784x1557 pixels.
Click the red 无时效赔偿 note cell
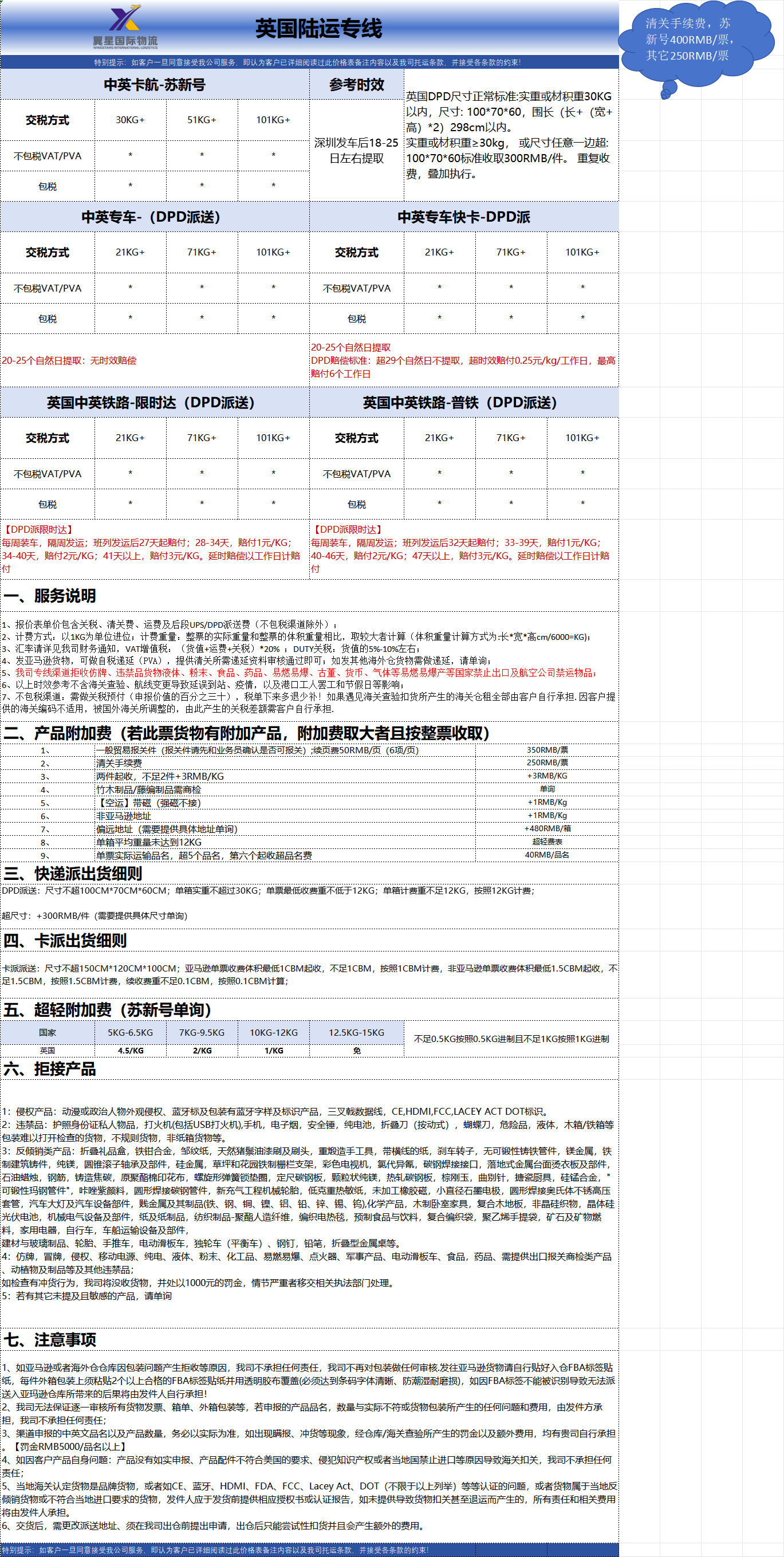pyautogui.click(x=155, y=361)
